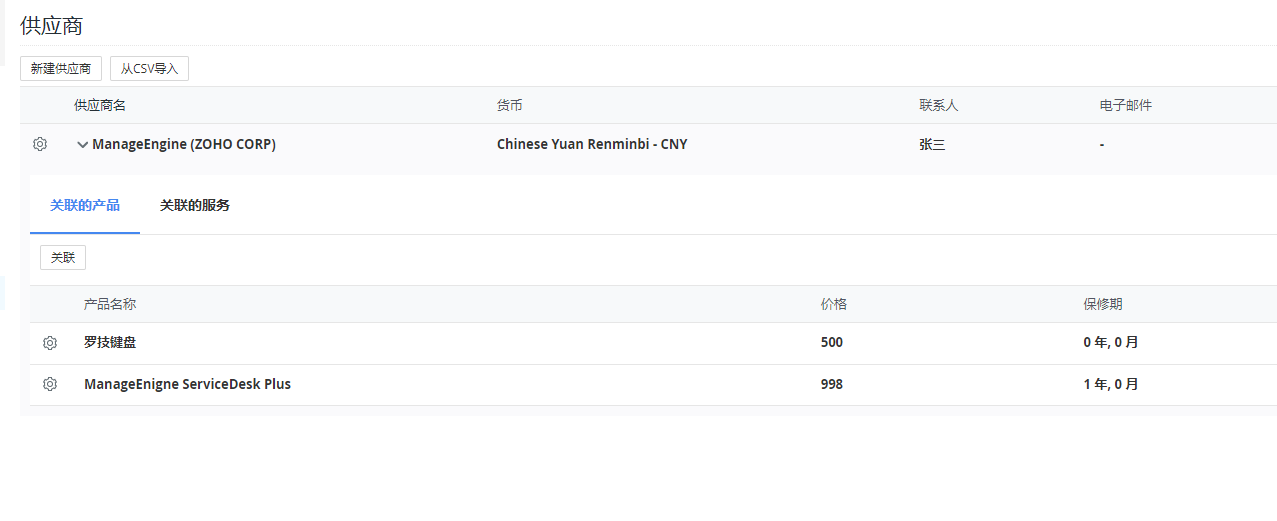The image size is (1277, 521).
Task: Switch to the 关联的服务 tab
Action: click(x=195, y=205)
